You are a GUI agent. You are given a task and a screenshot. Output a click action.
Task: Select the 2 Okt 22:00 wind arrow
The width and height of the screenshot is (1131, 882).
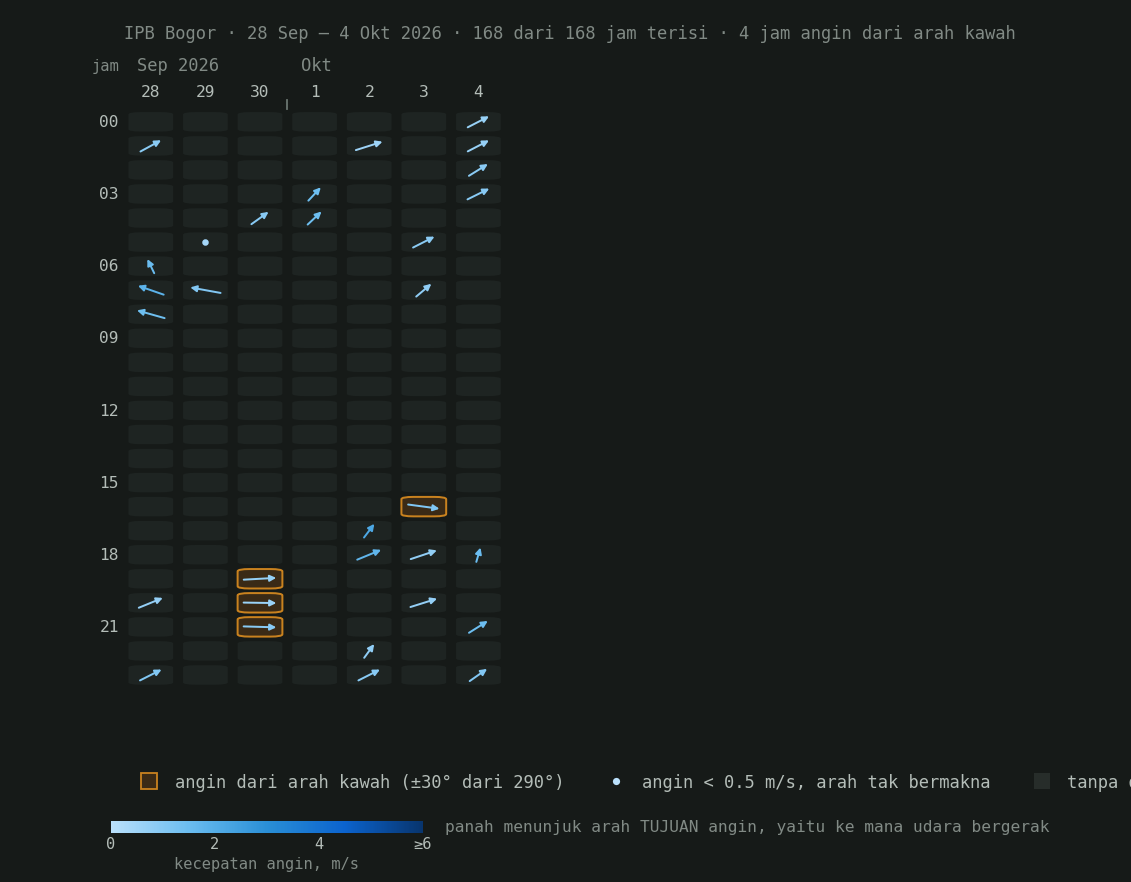pyautogui.click(x=369, y=651)
